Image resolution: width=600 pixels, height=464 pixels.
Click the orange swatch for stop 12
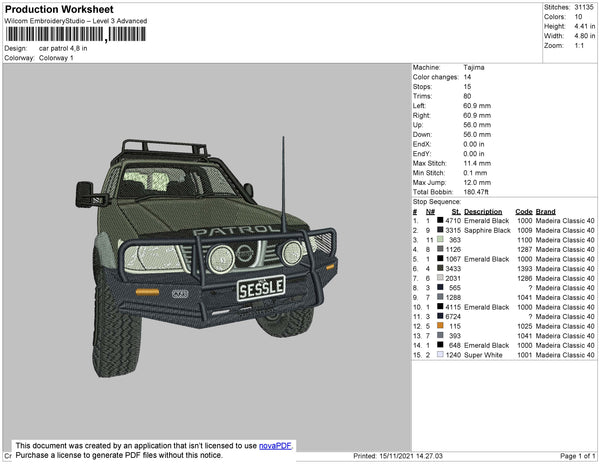[x=440, y=326]
